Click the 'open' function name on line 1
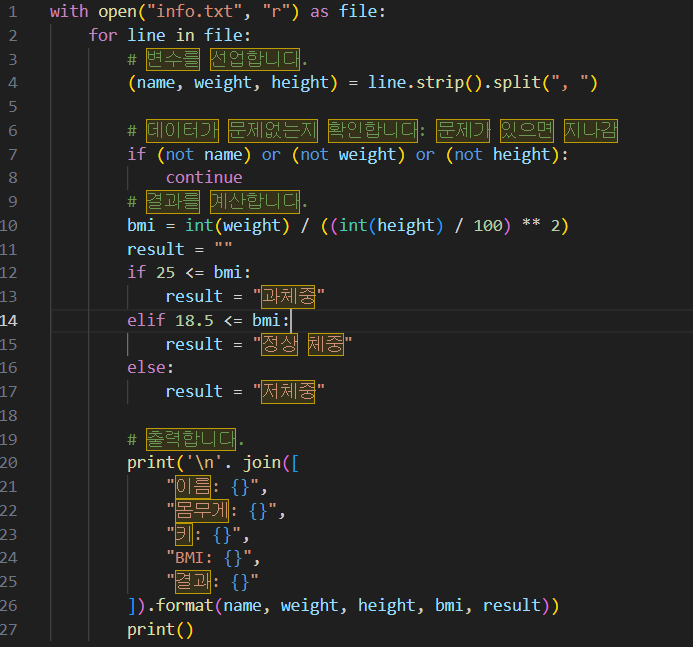The width and height of the screenshot is (693, 647). (117, 12)
